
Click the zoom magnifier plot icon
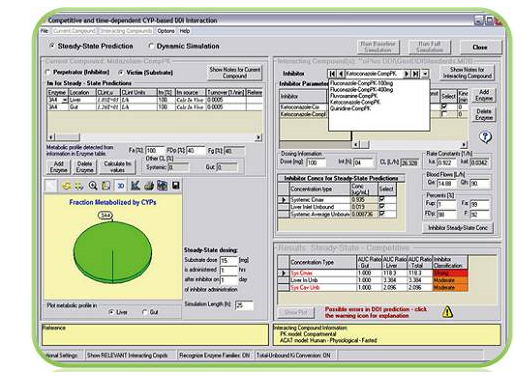[x=93, y=185]
